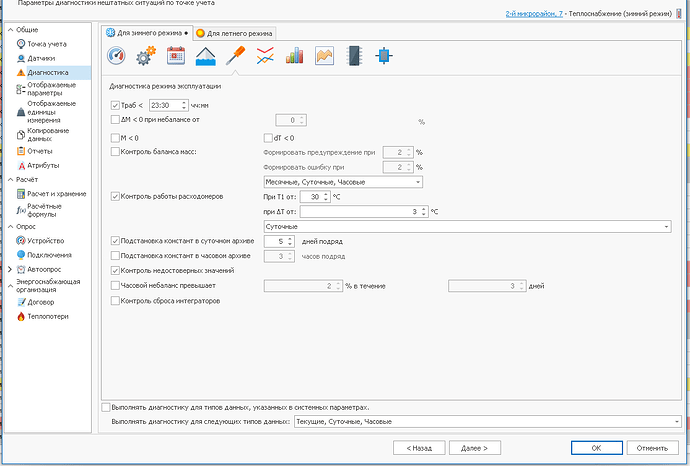The image size is (690, 466).
Task: Select the screwdriver diagnostics icon
Action: point(236,56)
